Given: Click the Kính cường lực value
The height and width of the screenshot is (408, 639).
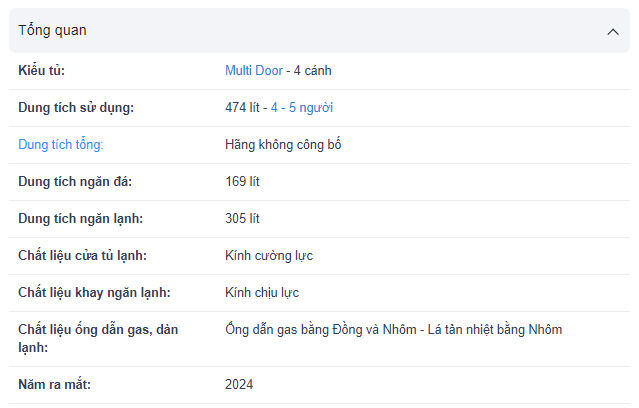Looking at the screenshot, I should 269,256.
